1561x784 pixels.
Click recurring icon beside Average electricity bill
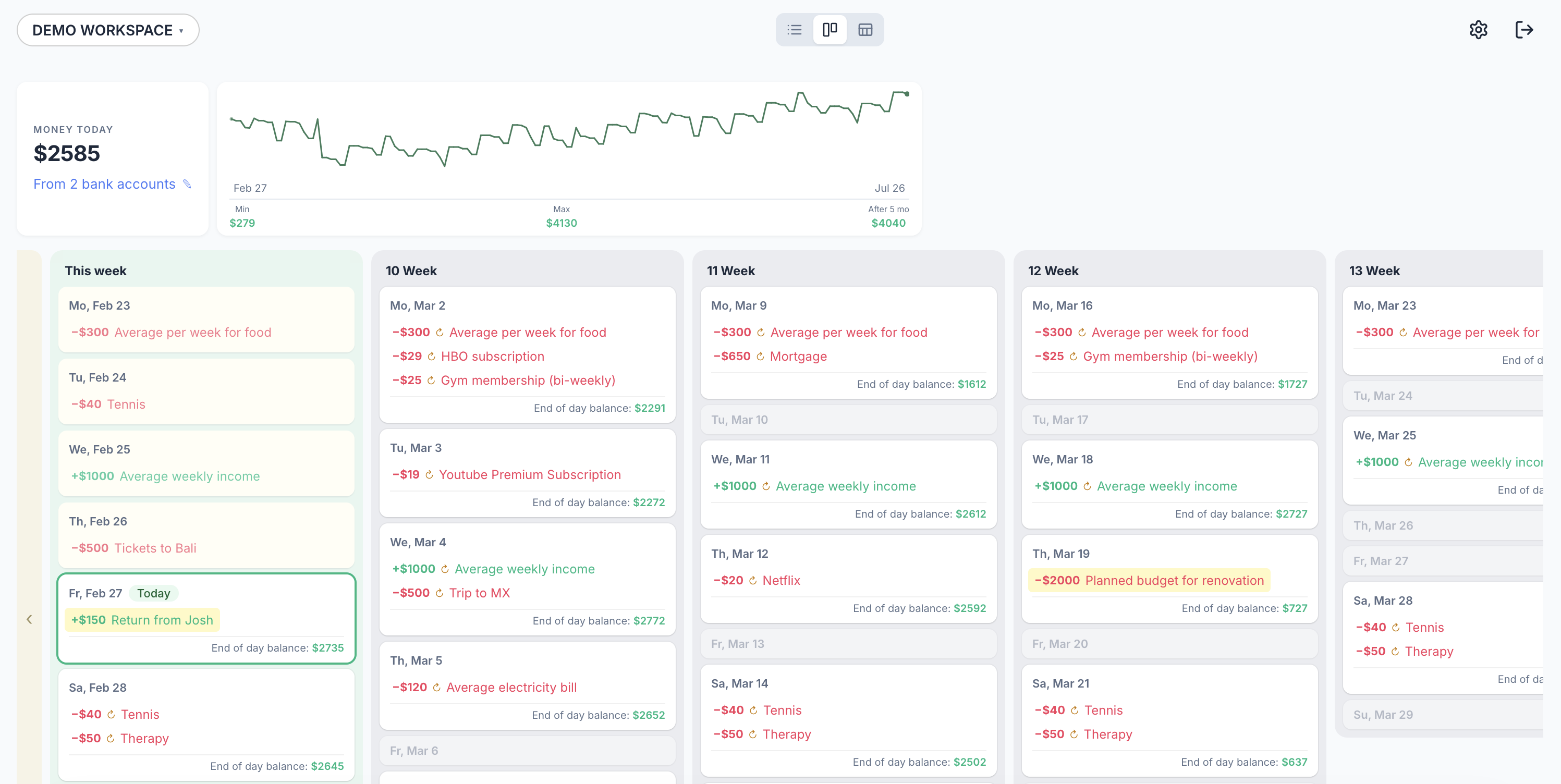[436, 688]
